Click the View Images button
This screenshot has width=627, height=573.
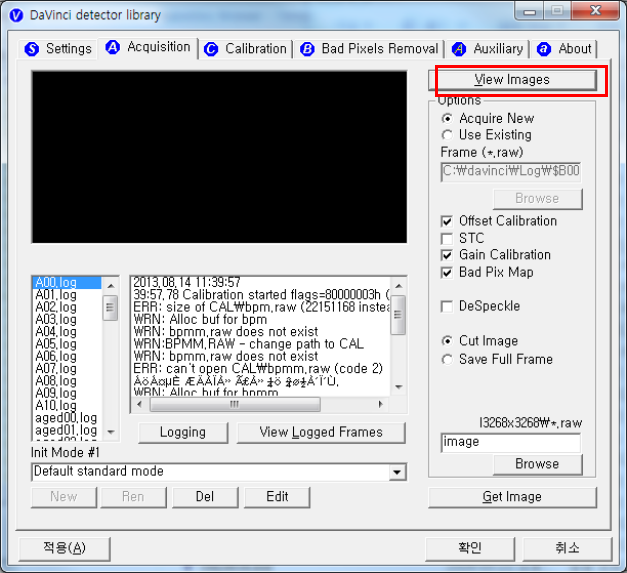[x=512, y=80]
